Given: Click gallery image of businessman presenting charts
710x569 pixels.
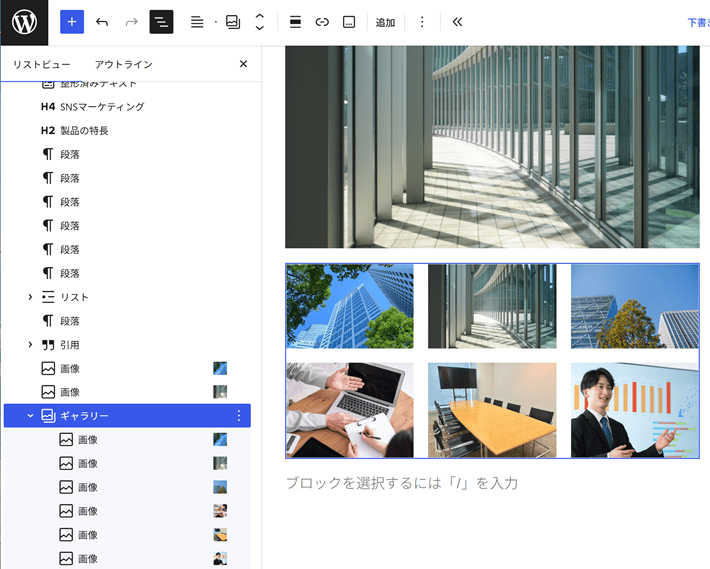Looking at the screenshot, I should (635, 410).
